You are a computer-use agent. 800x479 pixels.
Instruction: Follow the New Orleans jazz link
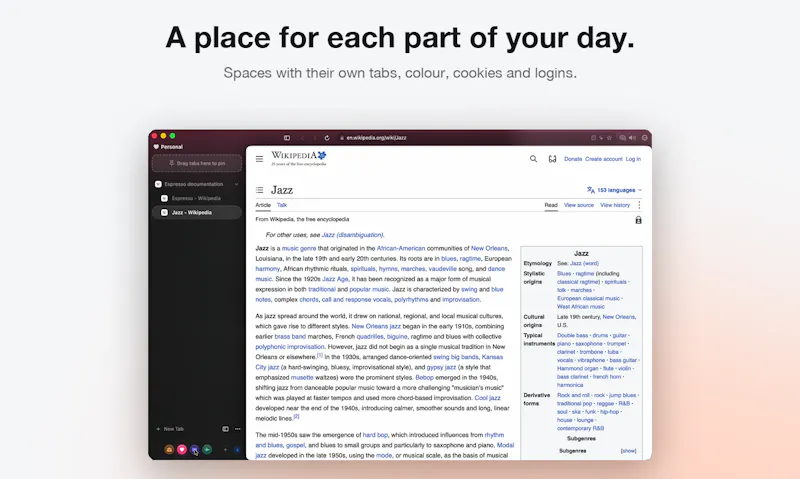coord(376,326)
